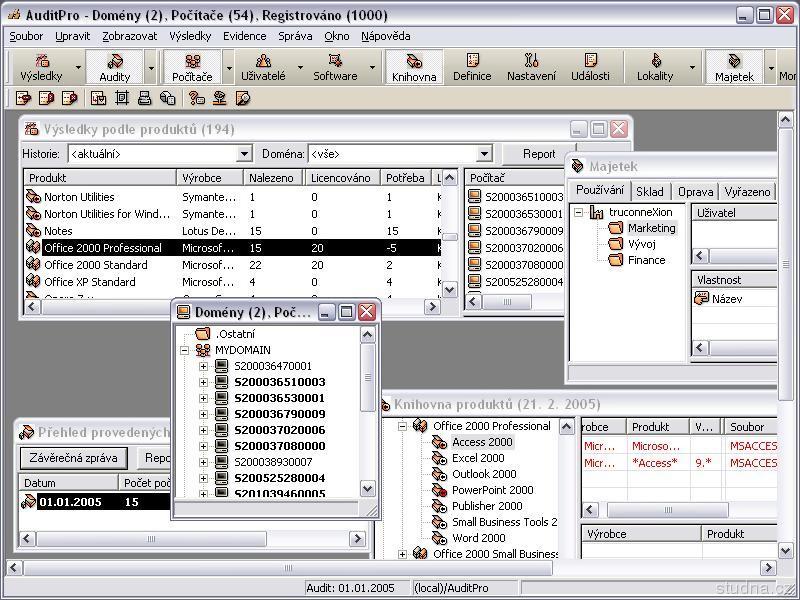Select Office 2000 Professional row
Viewport: 800px width, 600px height.
102,248
